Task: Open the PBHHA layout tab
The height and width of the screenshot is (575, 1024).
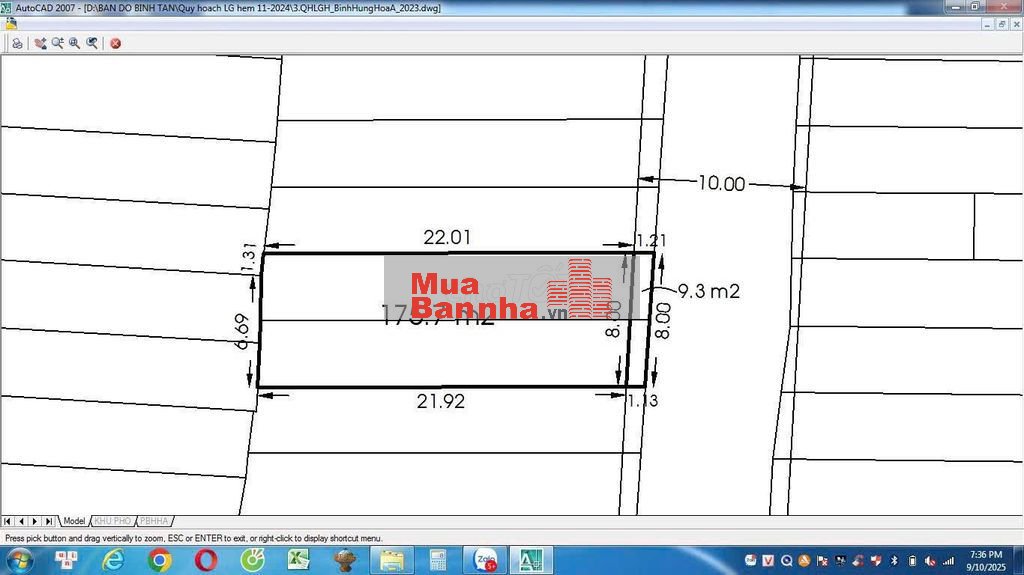Action: pos(154,521)
